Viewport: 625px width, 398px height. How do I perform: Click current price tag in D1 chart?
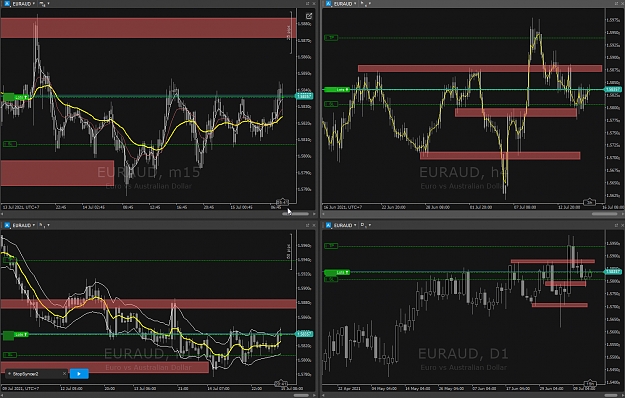pos(613,272)
